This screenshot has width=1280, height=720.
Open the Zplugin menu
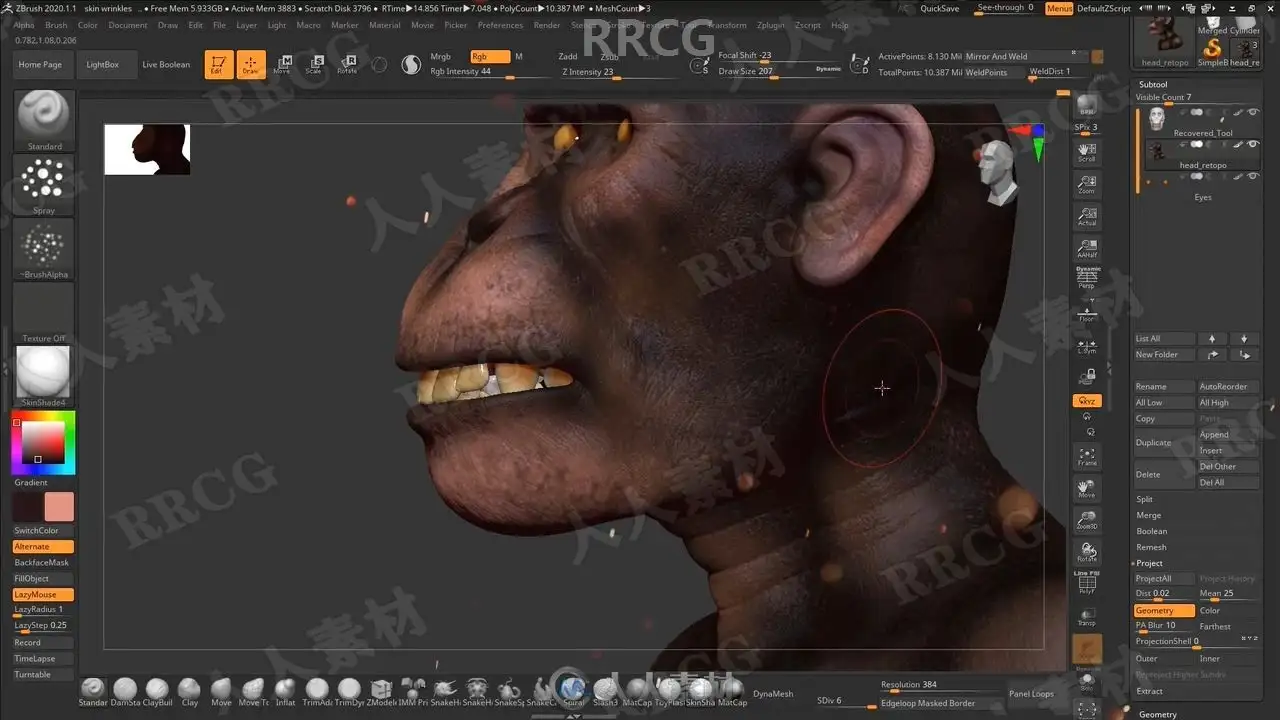pyautogui.click(x=771, y=25)
